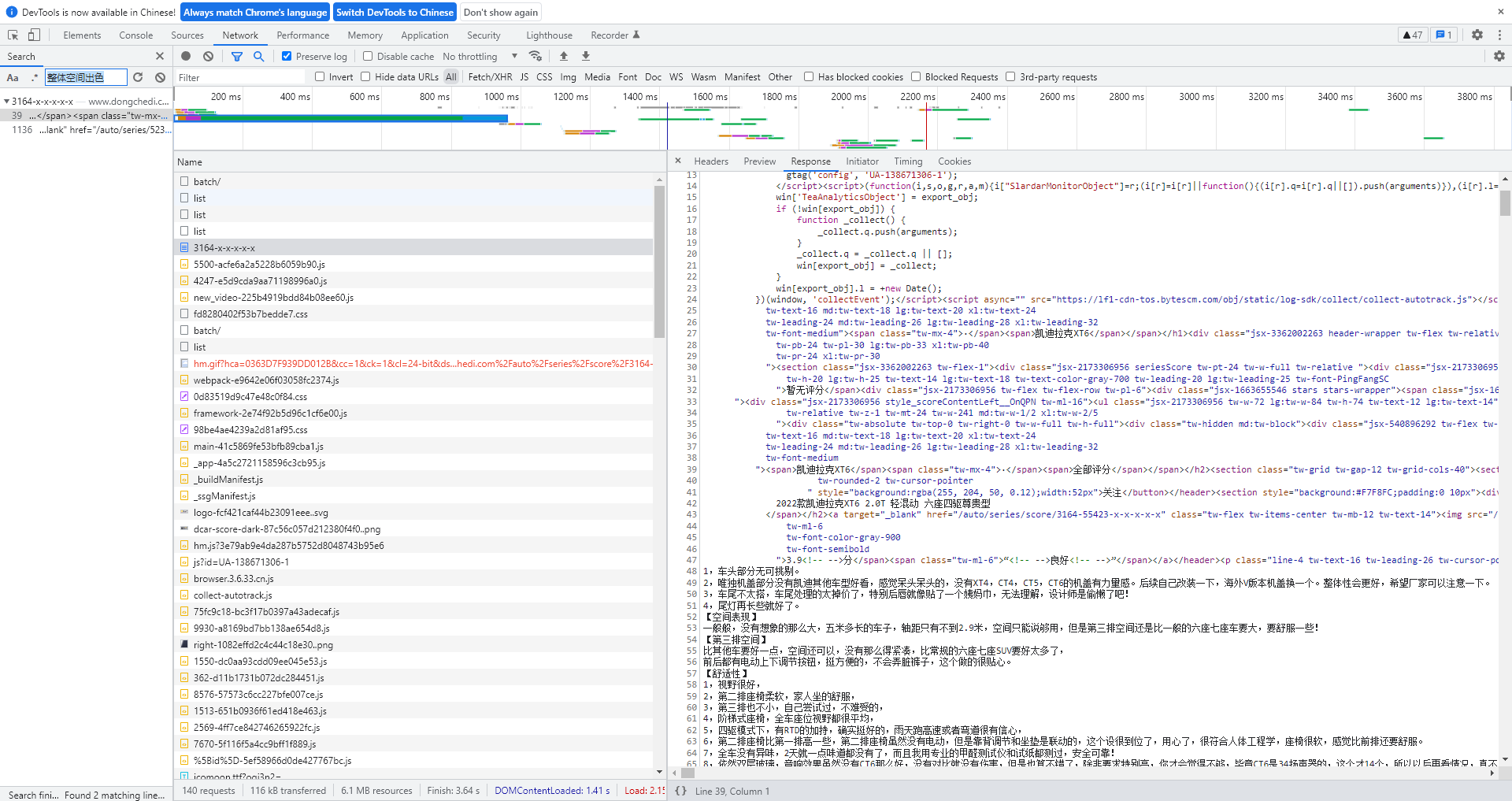Open network settings gear icon

(x=1499, y=56)
